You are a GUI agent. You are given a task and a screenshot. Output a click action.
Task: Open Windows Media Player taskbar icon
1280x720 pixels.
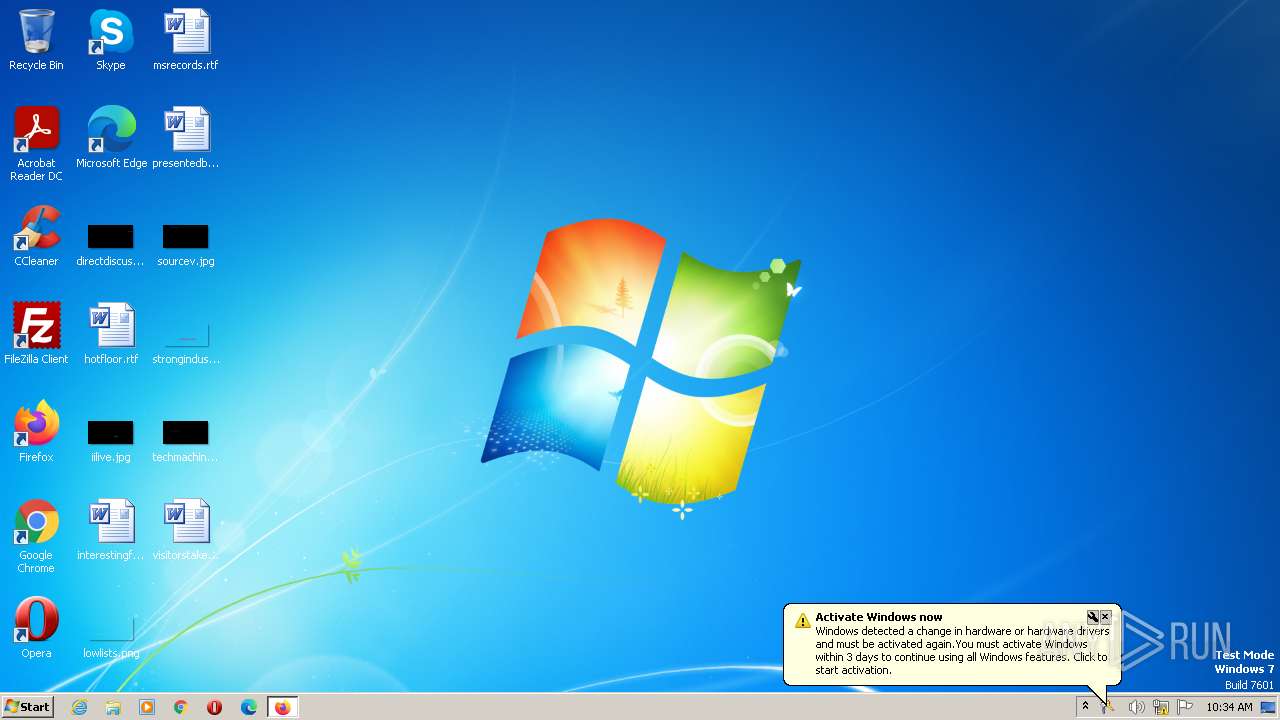pos(147,707)
